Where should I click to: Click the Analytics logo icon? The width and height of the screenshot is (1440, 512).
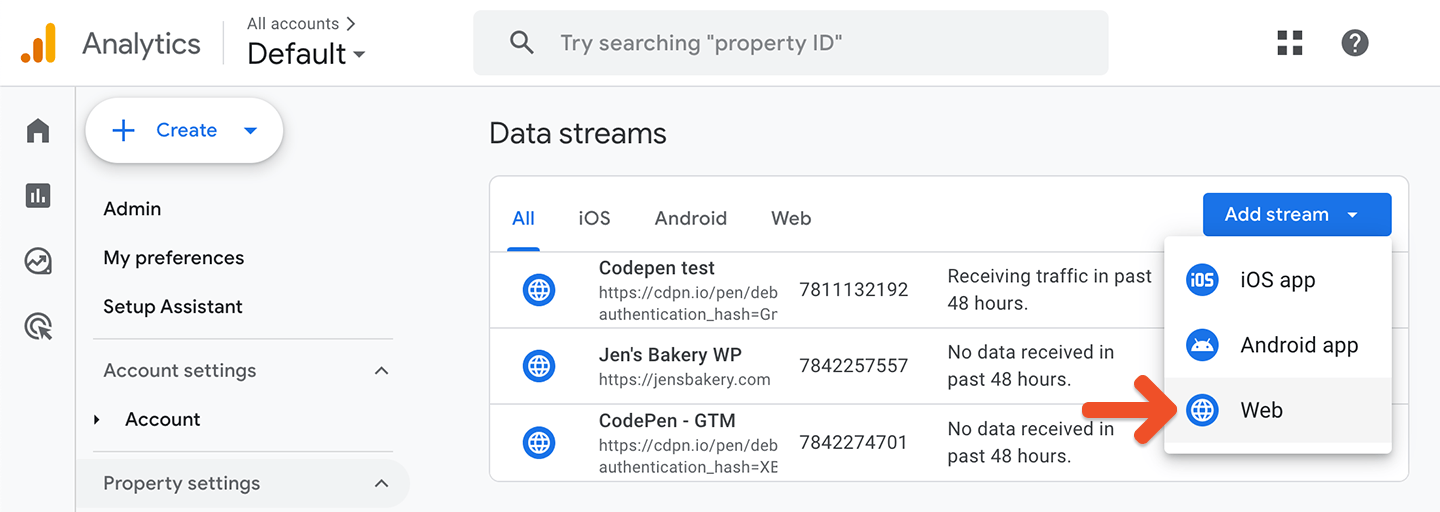click(39, 44)
